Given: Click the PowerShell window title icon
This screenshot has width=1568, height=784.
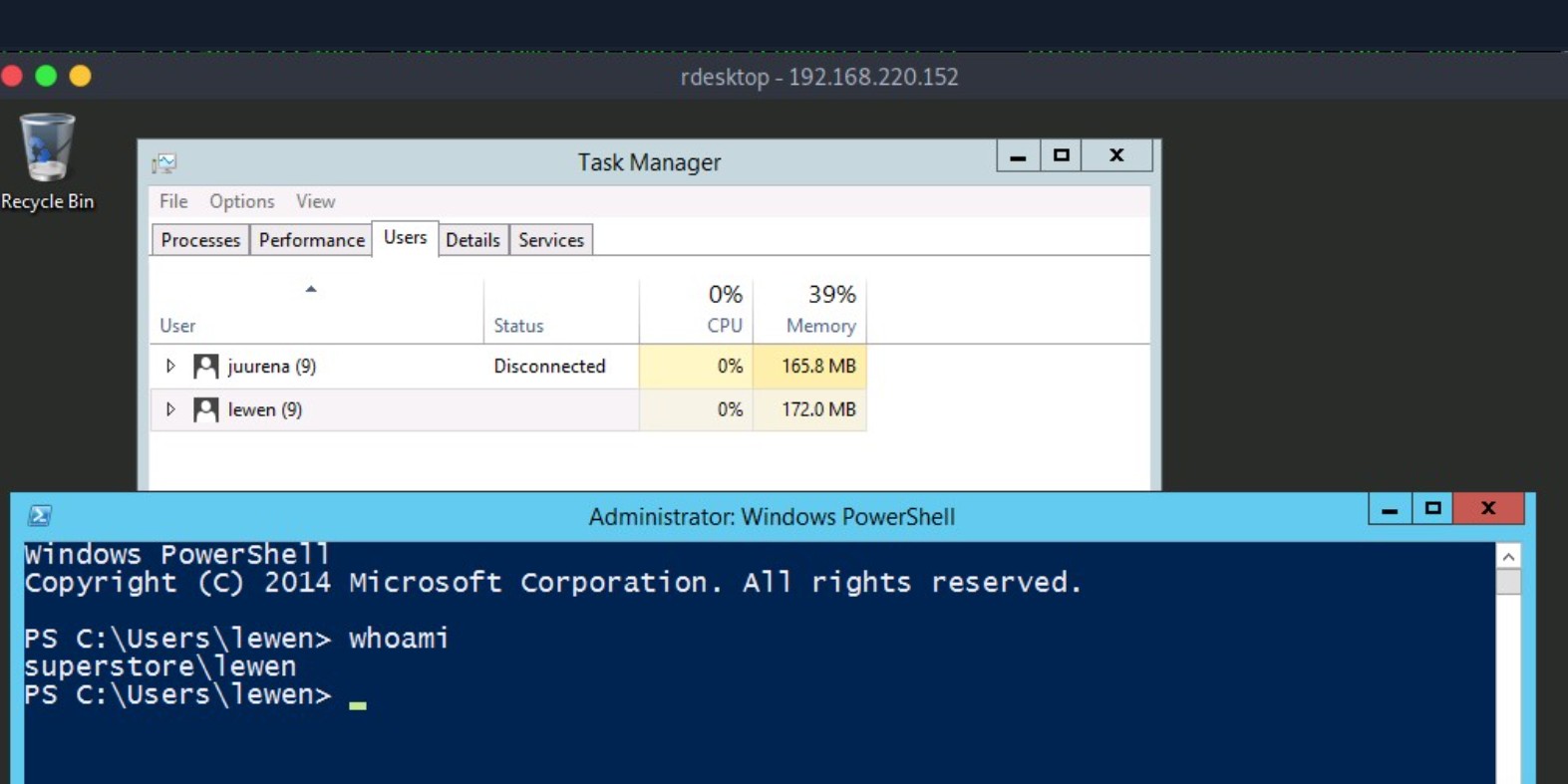Looking at the screenshot, I should pos(40,515).
